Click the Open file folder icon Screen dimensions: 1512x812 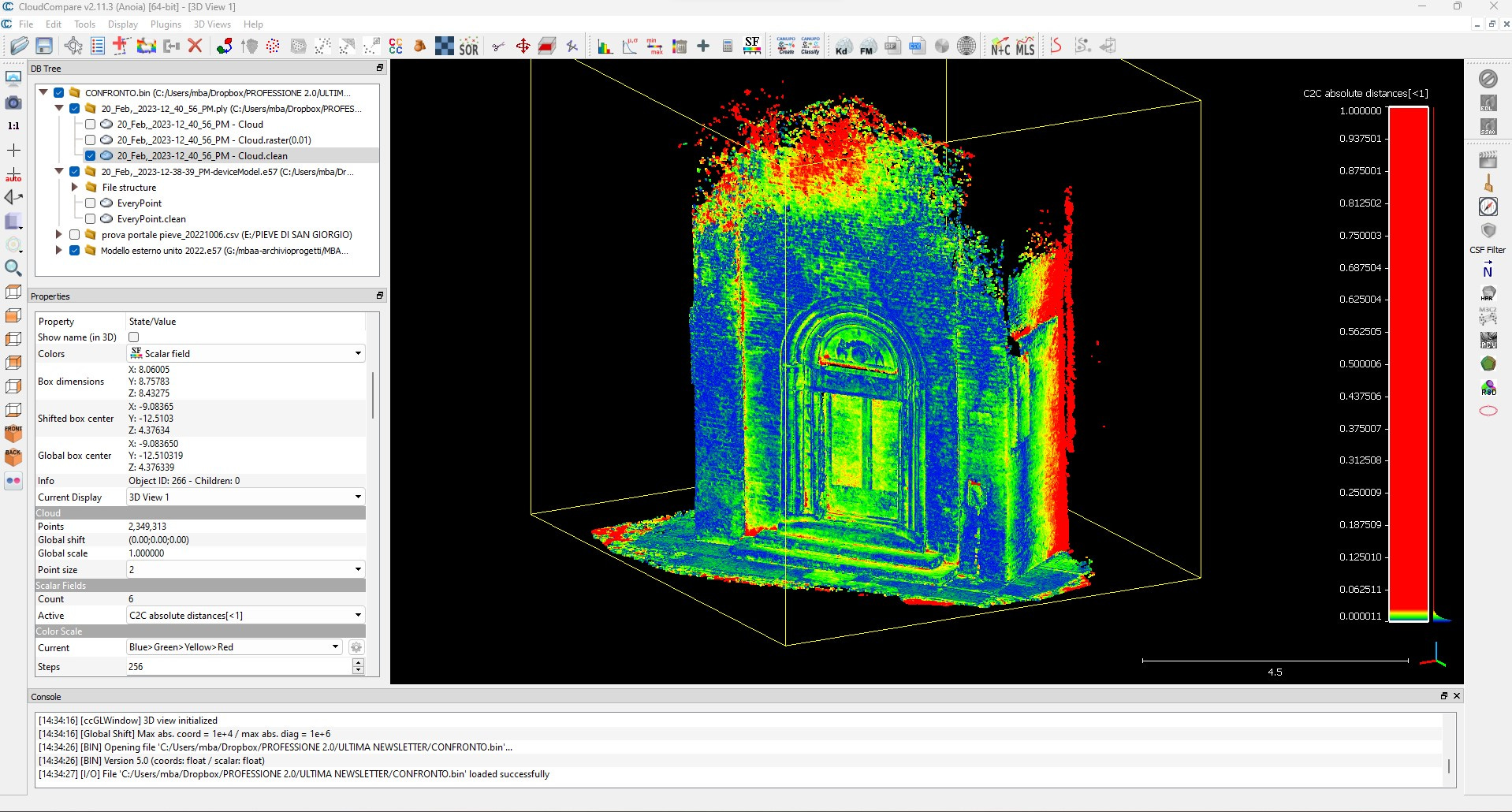[20, 46]
